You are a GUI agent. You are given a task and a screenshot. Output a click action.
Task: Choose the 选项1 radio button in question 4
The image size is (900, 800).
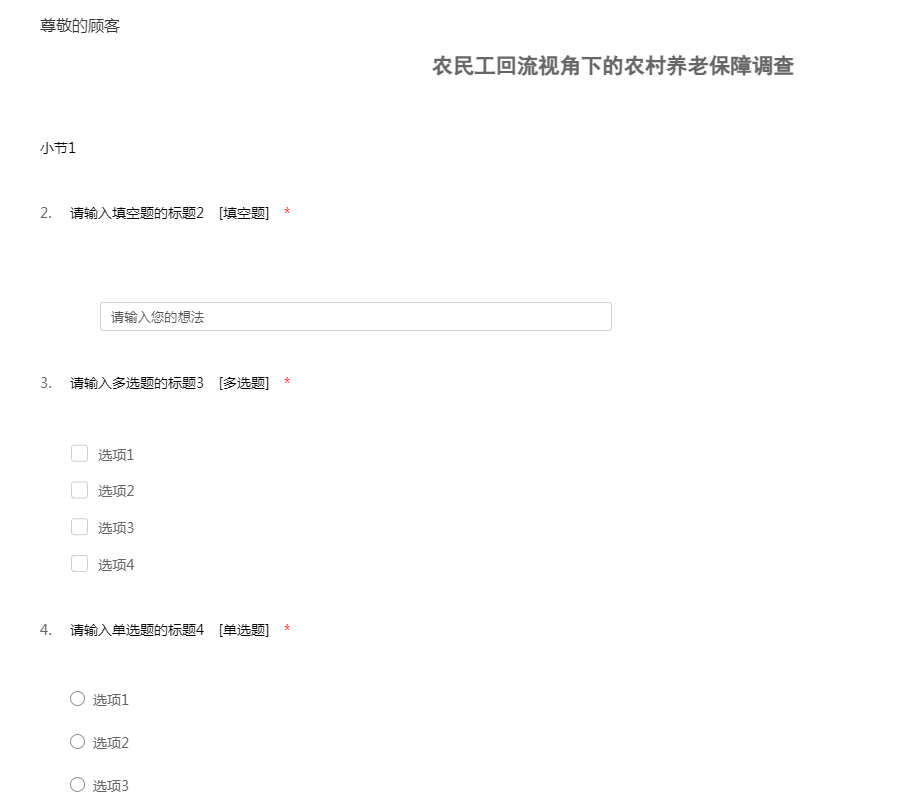(x=78, y=699)
